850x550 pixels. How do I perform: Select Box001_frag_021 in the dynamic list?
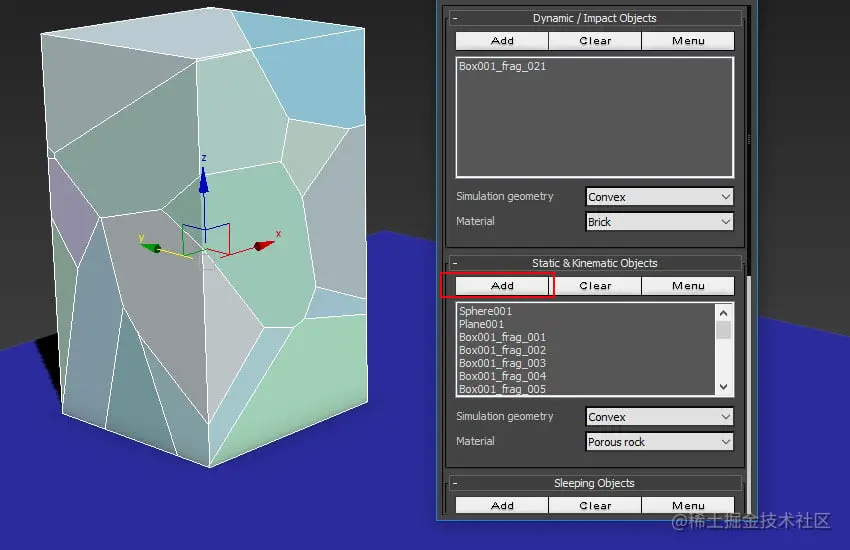(502, 66)
